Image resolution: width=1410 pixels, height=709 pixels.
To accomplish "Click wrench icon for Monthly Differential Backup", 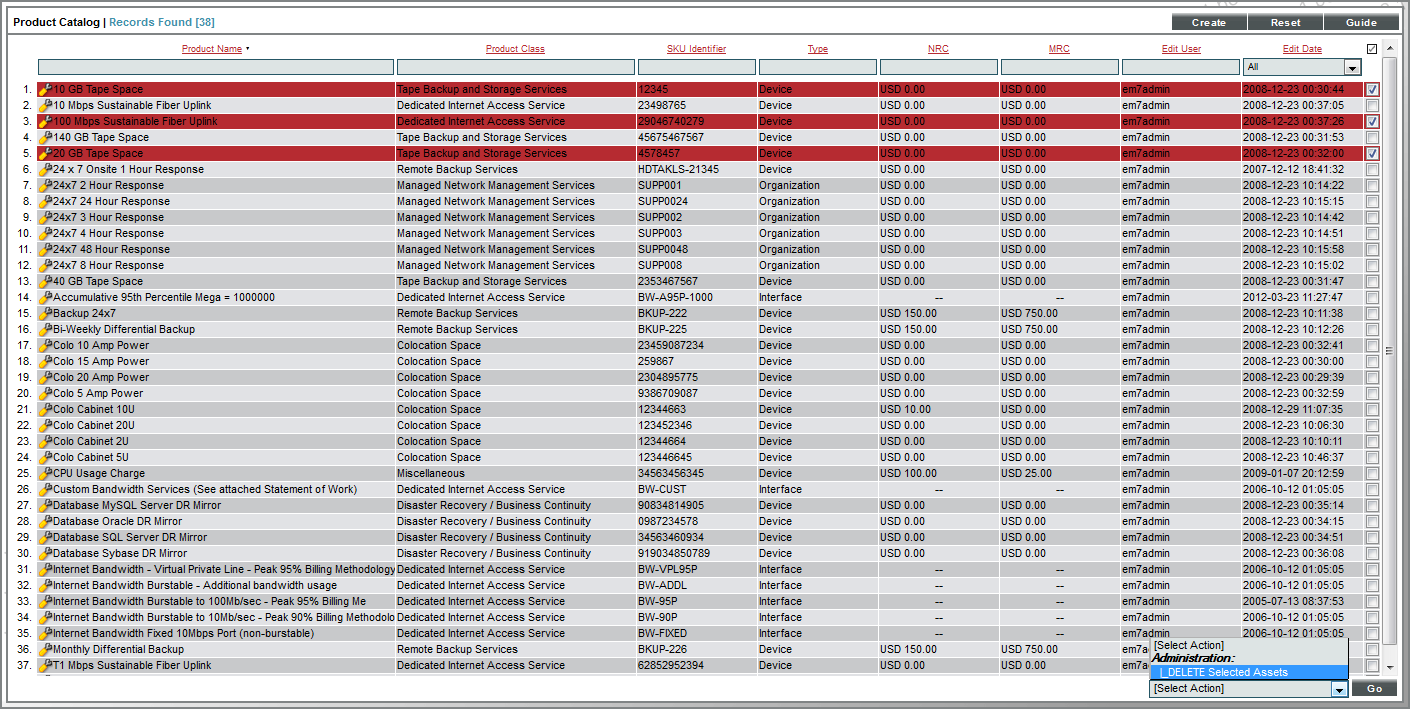I will coord(45,650).
